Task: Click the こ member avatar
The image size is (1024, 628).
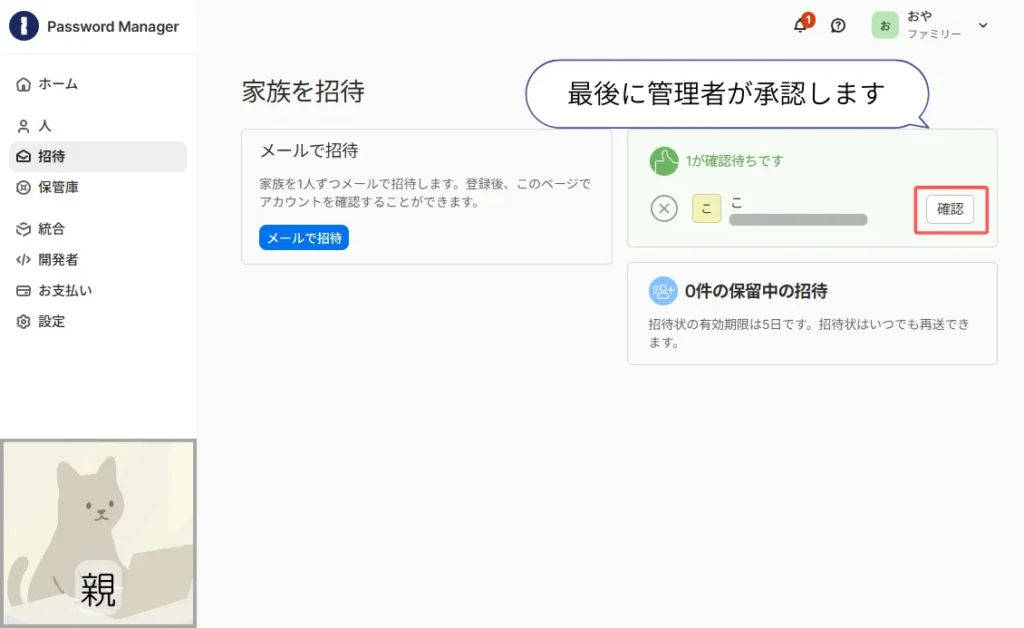Action: tap(706, 207)
